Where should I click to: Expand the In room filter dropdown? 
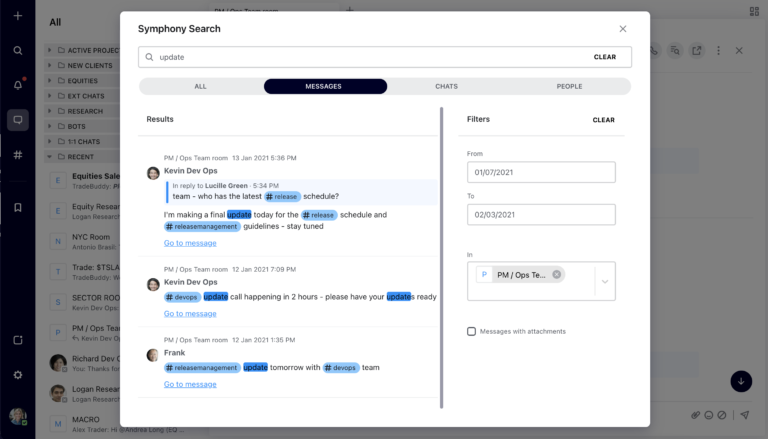[604, 282]
